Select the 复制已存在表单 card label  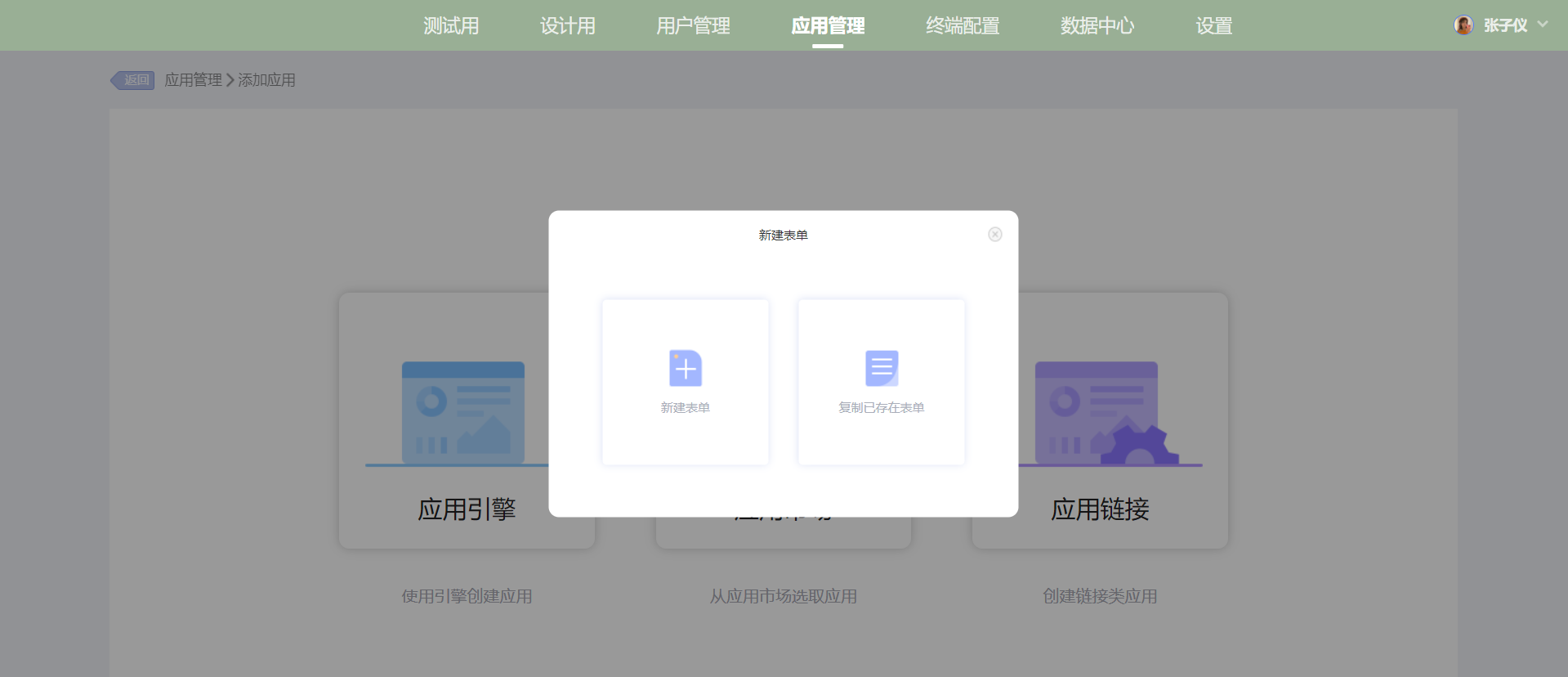(882, 407)
